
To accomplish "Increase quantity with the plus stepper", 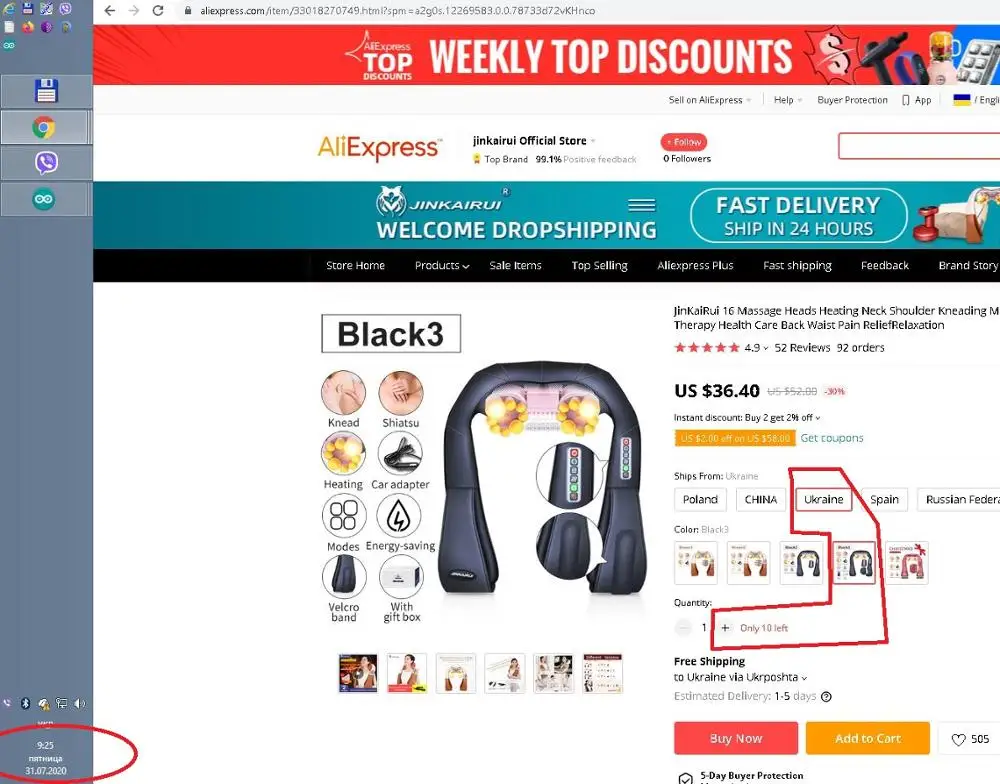I will 725,628.
